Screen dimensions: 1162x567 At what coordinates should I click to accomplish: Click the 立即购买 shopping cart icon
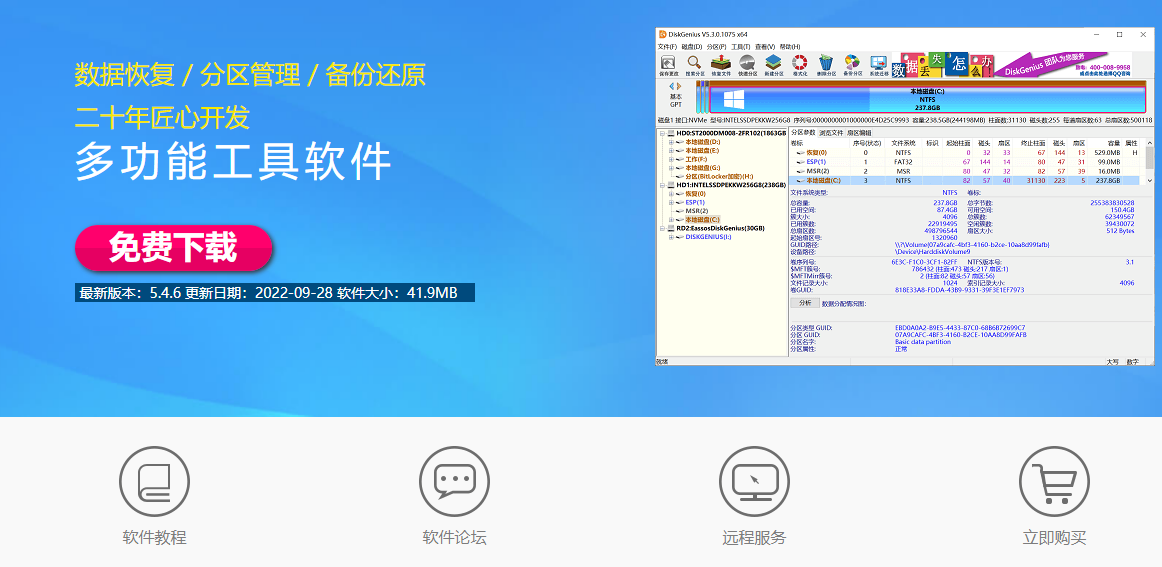1054,481
